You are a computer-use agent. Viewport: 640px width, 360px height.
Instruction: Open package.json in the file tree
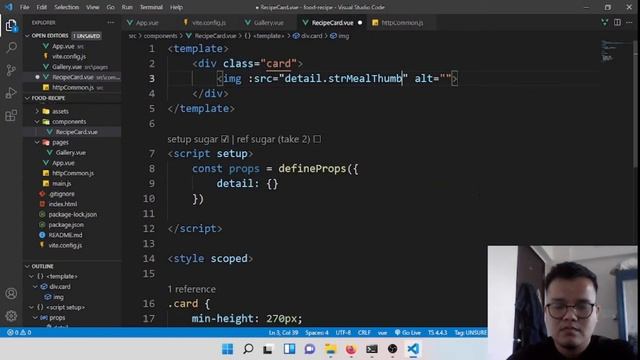click(66, 224)
